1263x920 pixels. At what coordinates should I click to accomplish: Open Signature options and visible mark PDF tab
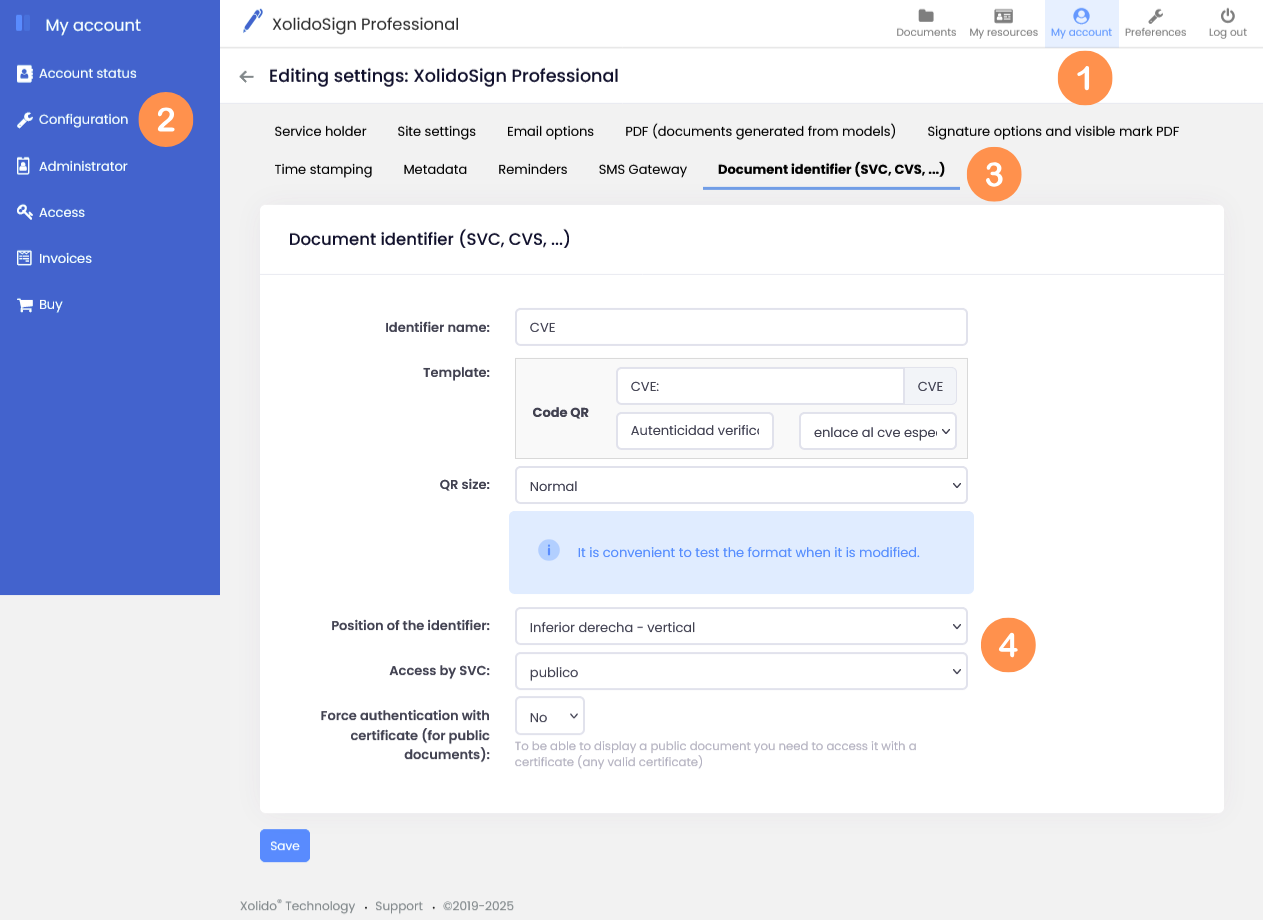pos(1053,131)
